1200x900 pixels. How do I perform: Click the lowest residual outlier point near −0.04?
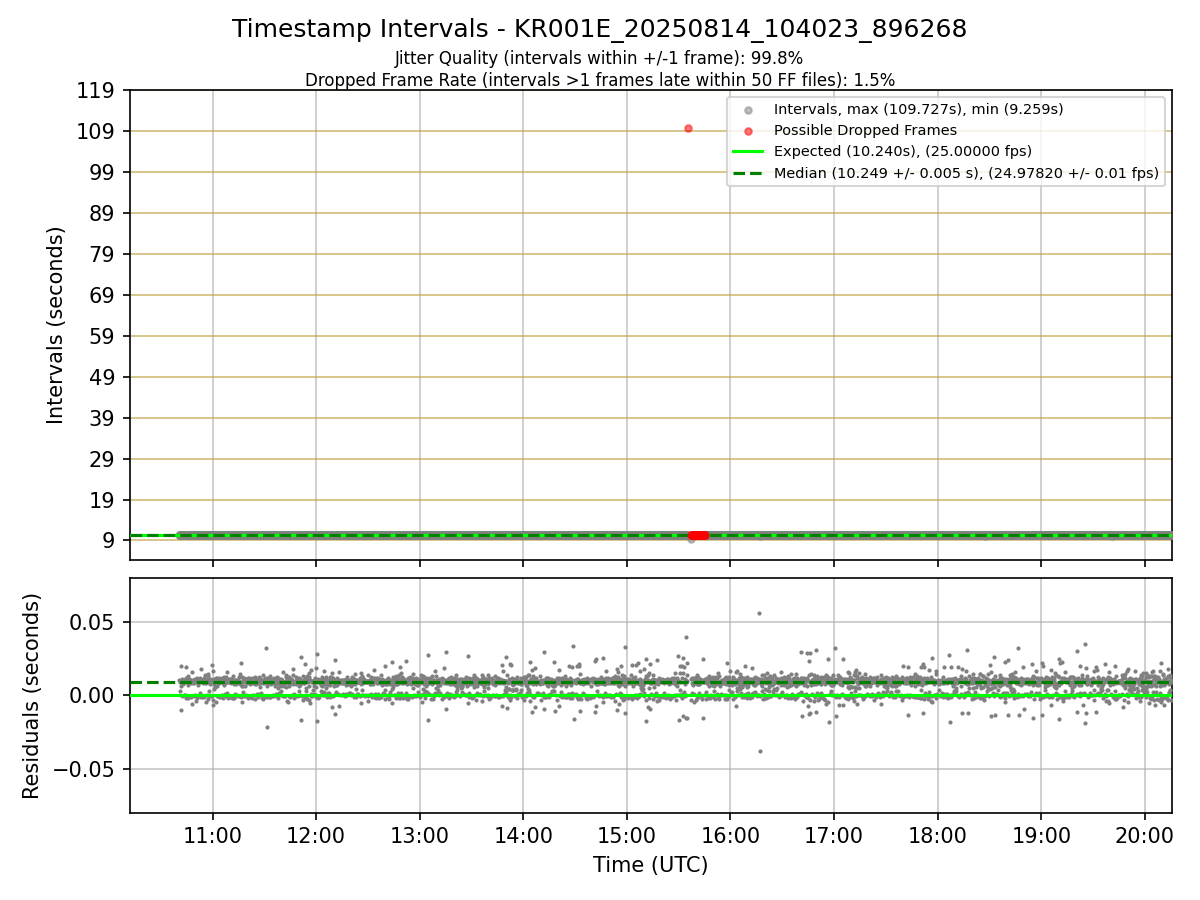760,751
